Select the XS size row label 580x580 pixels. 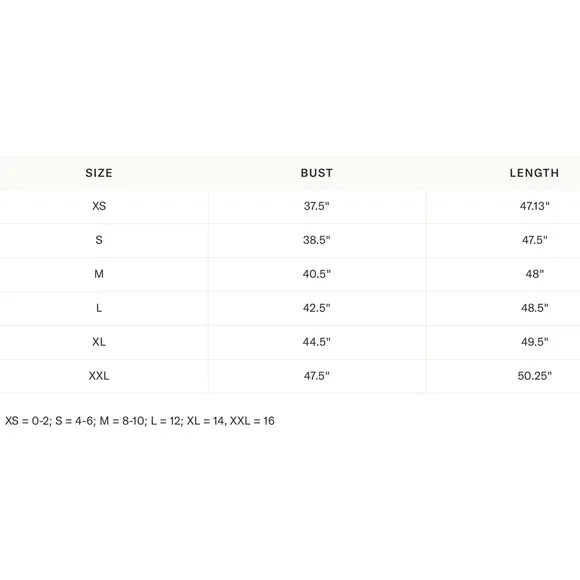99,206
